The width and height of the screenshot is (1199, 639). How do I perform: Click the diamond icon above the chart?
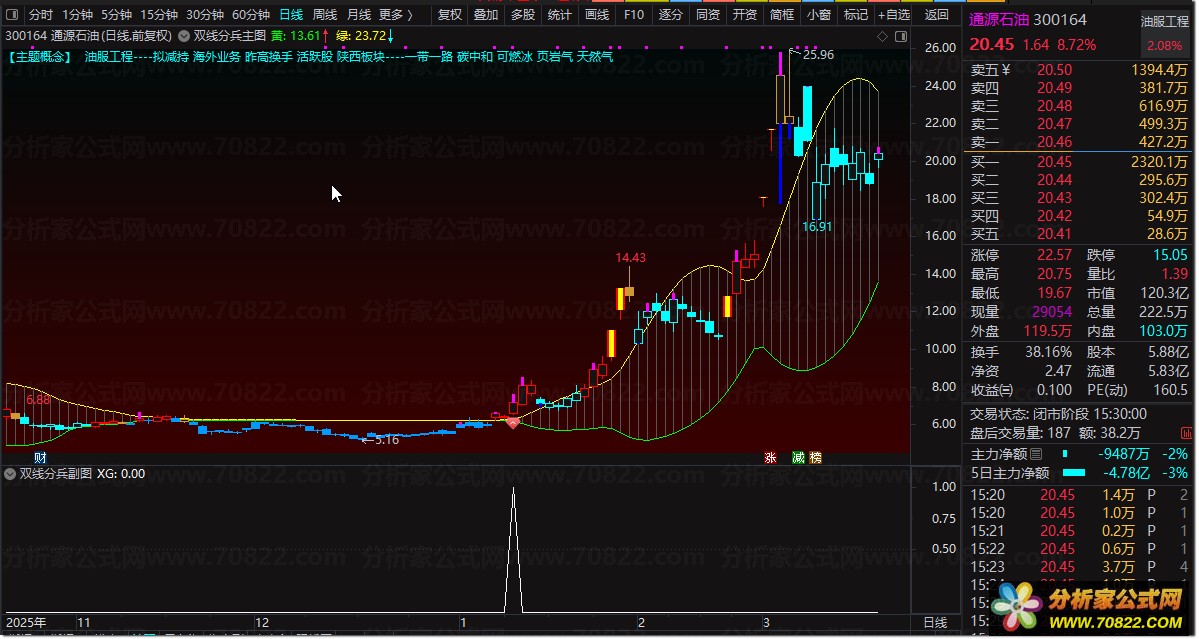[882, 36]
